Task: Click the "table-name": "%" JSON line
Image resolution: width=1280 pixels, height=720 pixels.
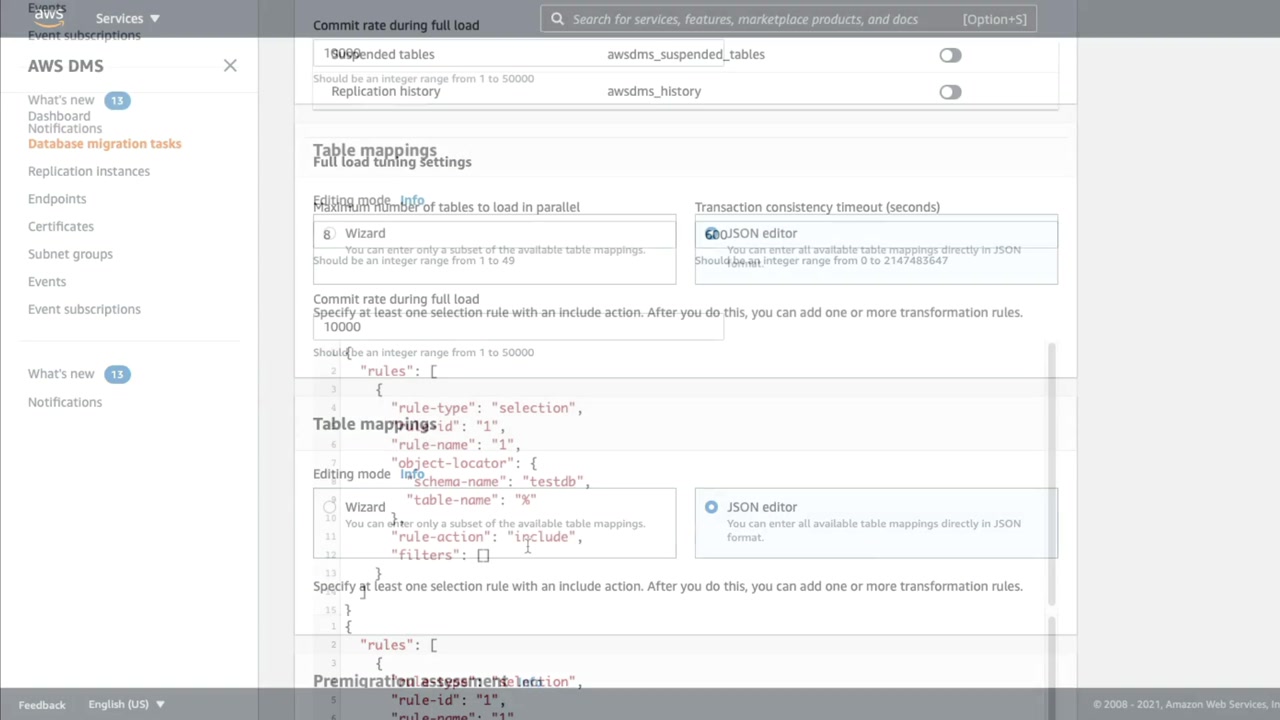Action: pos(471,500)
